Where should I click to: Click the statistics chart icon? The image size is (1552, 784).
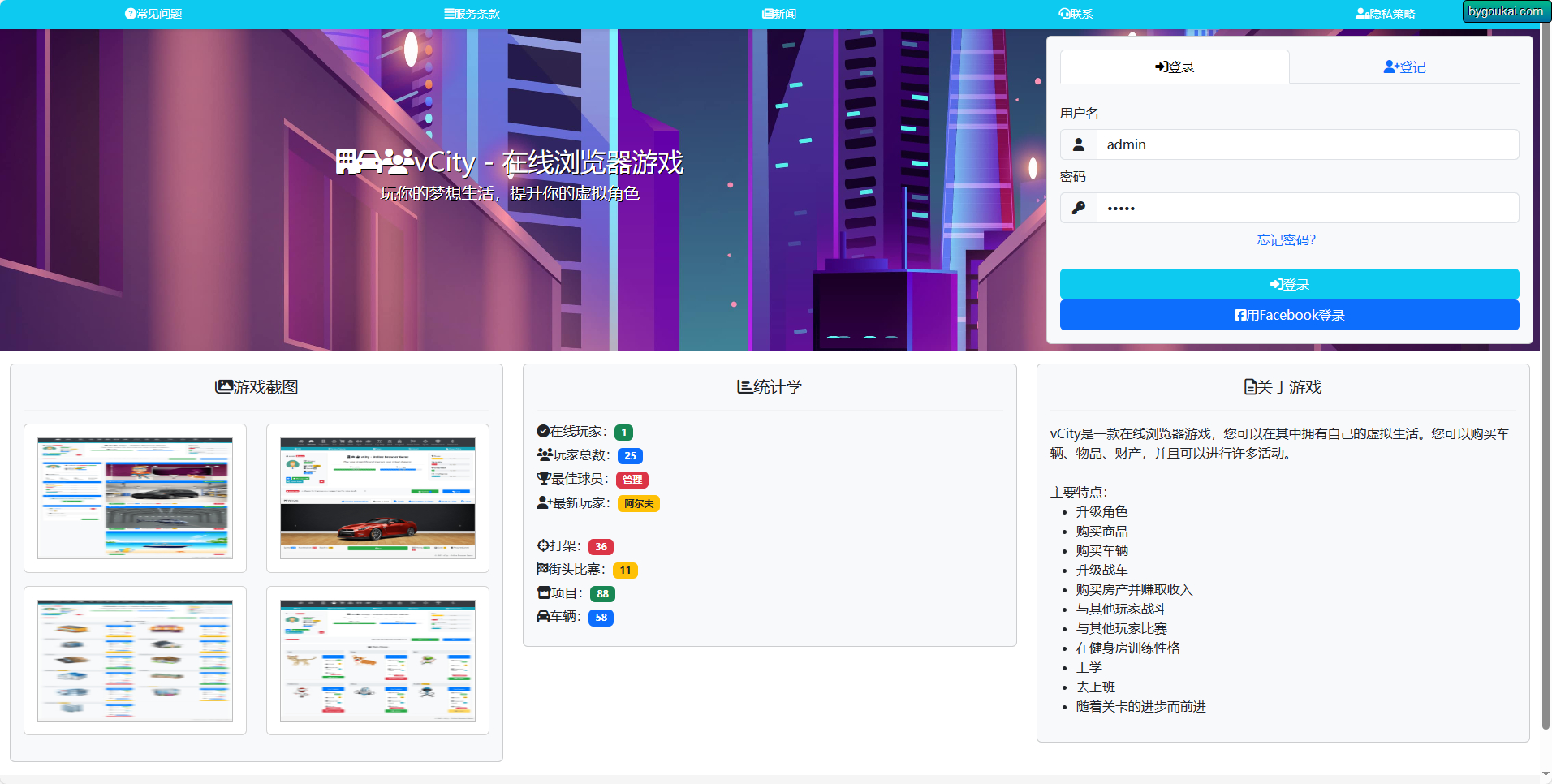744,387
